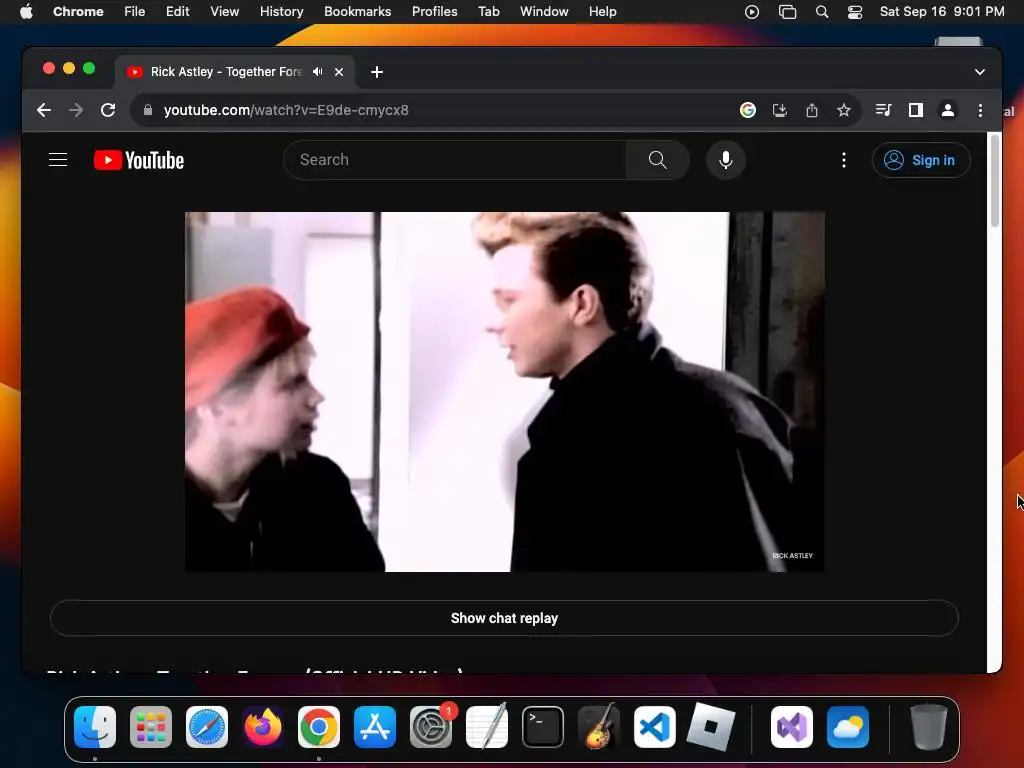Click Show chat replay button
This screenshot has height=768, width=1024.
click(x=504, y=618)
